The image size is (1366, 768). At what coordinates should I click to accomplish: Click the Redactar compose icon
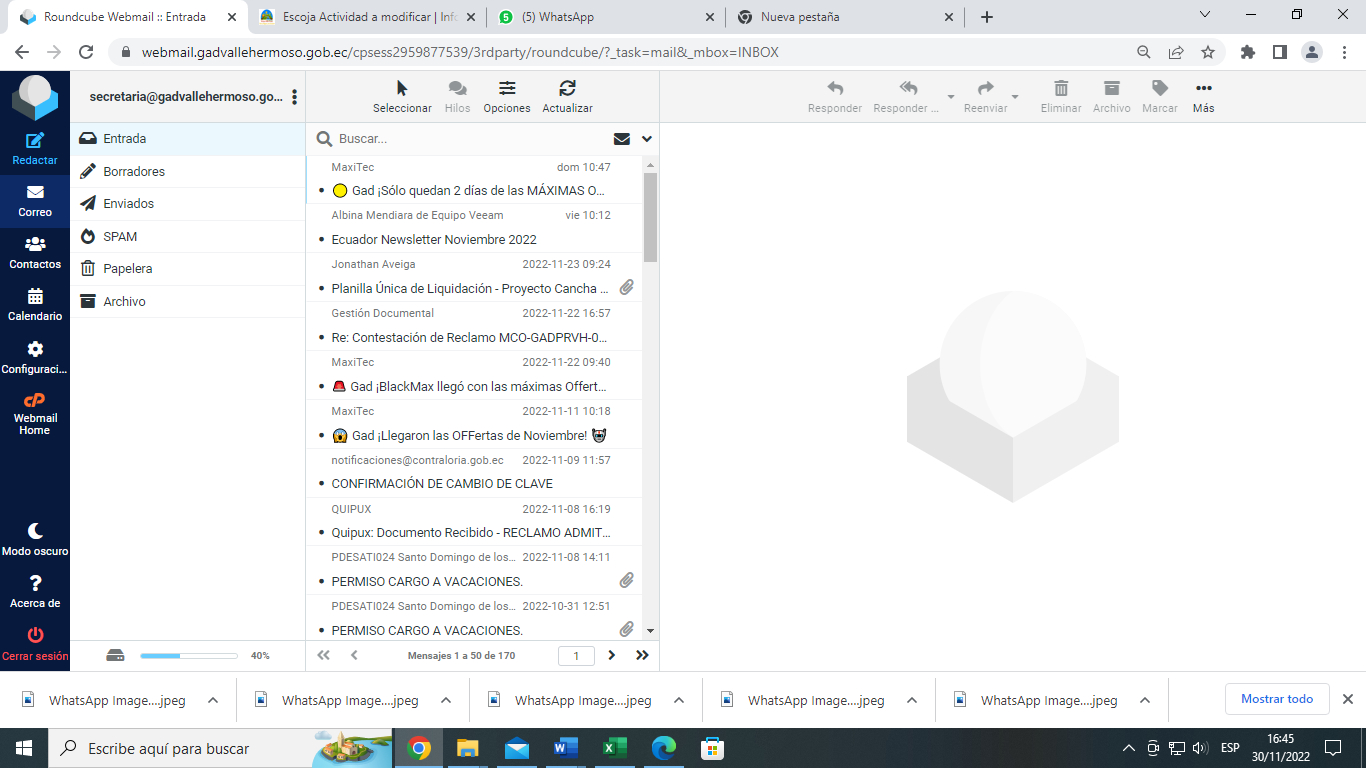[35, 142]
